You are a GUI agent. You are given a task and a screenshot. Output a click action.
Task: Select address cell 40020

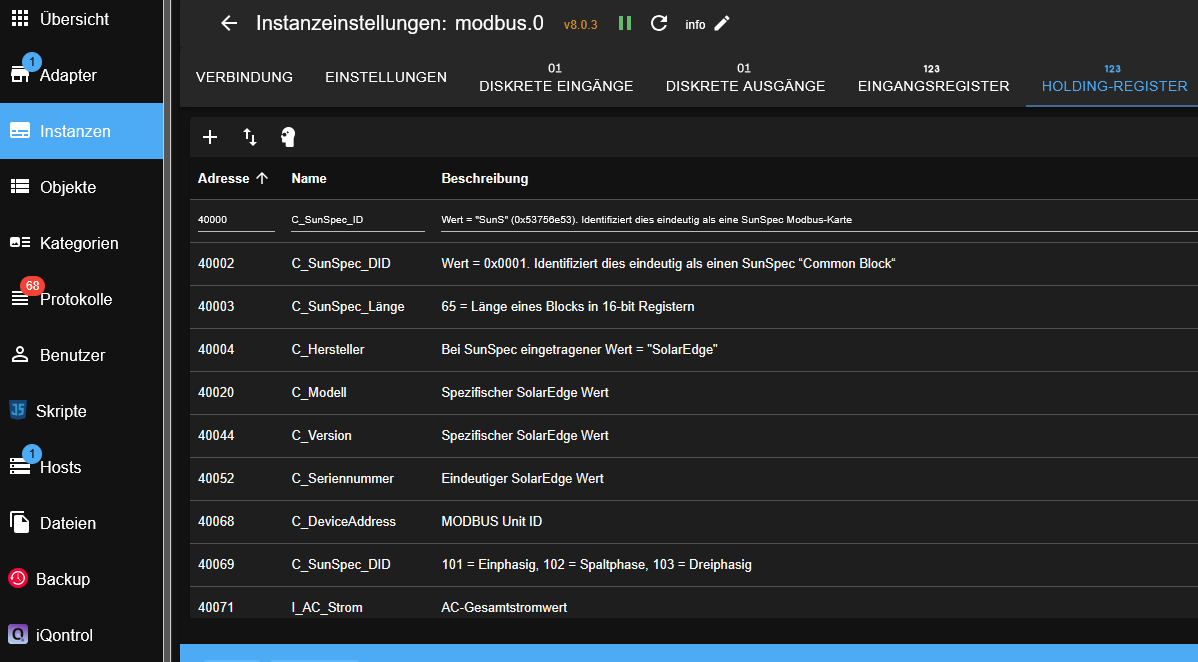point(216,392)
